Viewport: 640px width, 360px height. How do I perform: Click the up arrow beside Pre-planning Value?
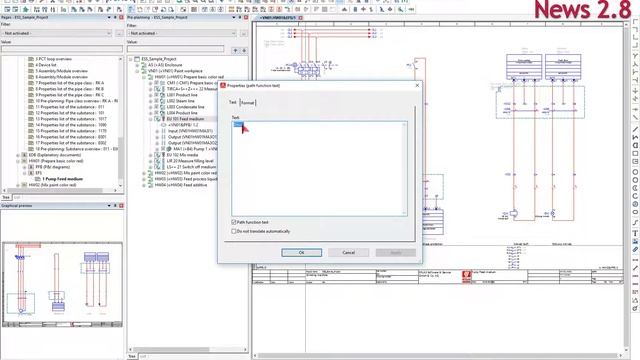[236, 51]
